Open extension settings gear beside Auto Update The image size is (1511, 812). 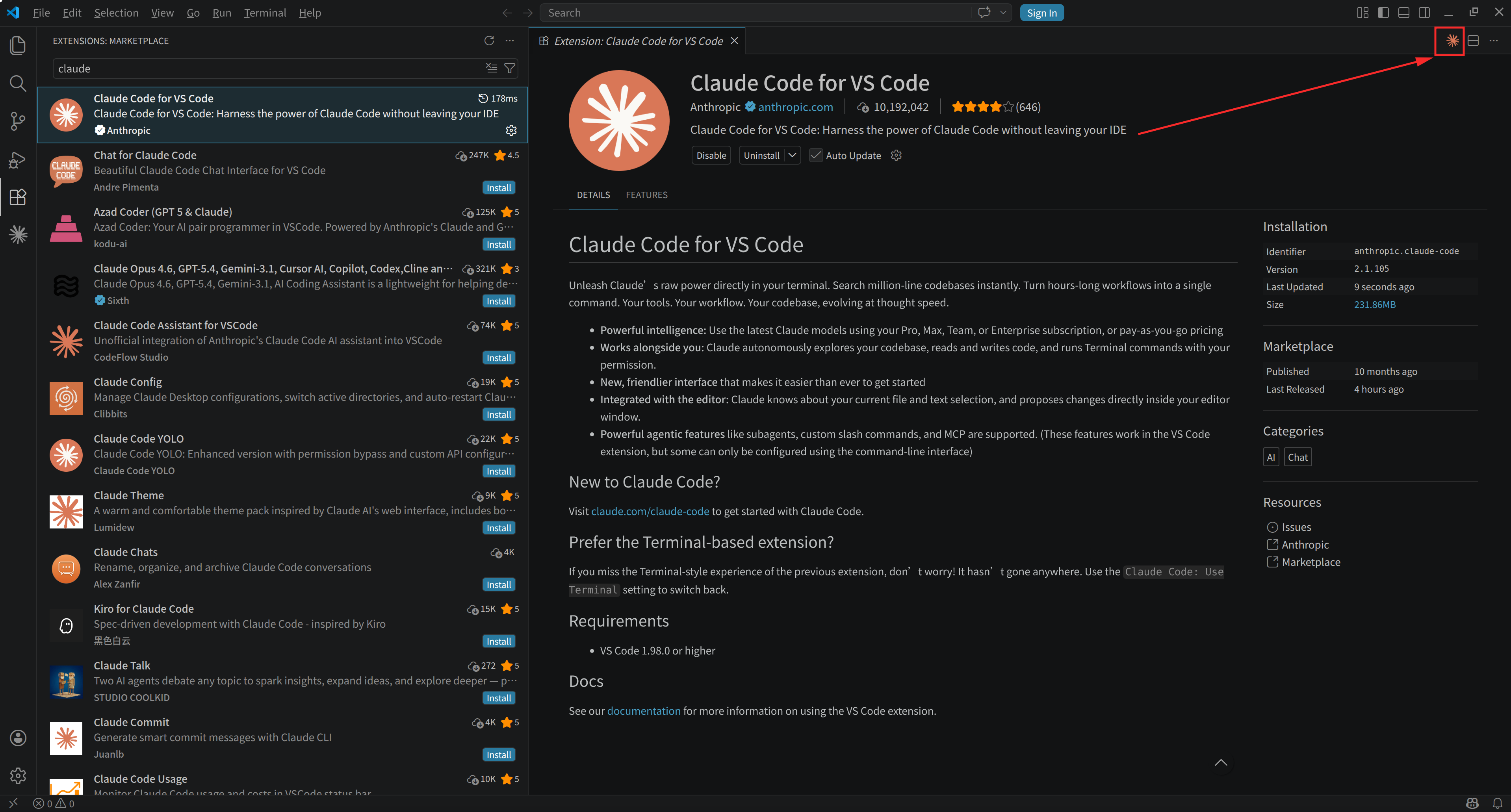pos(896,156)
